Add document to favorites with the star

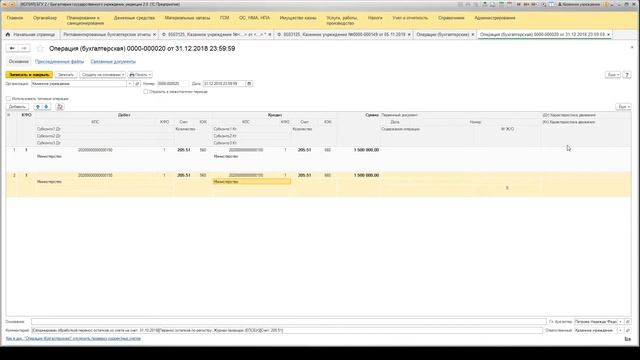(40, 49)
